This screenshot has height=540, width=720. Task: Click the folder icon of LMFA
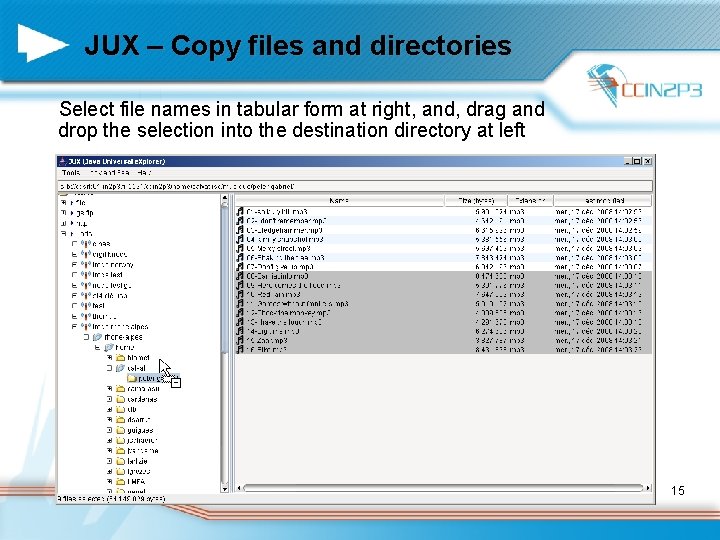point(121,482)
